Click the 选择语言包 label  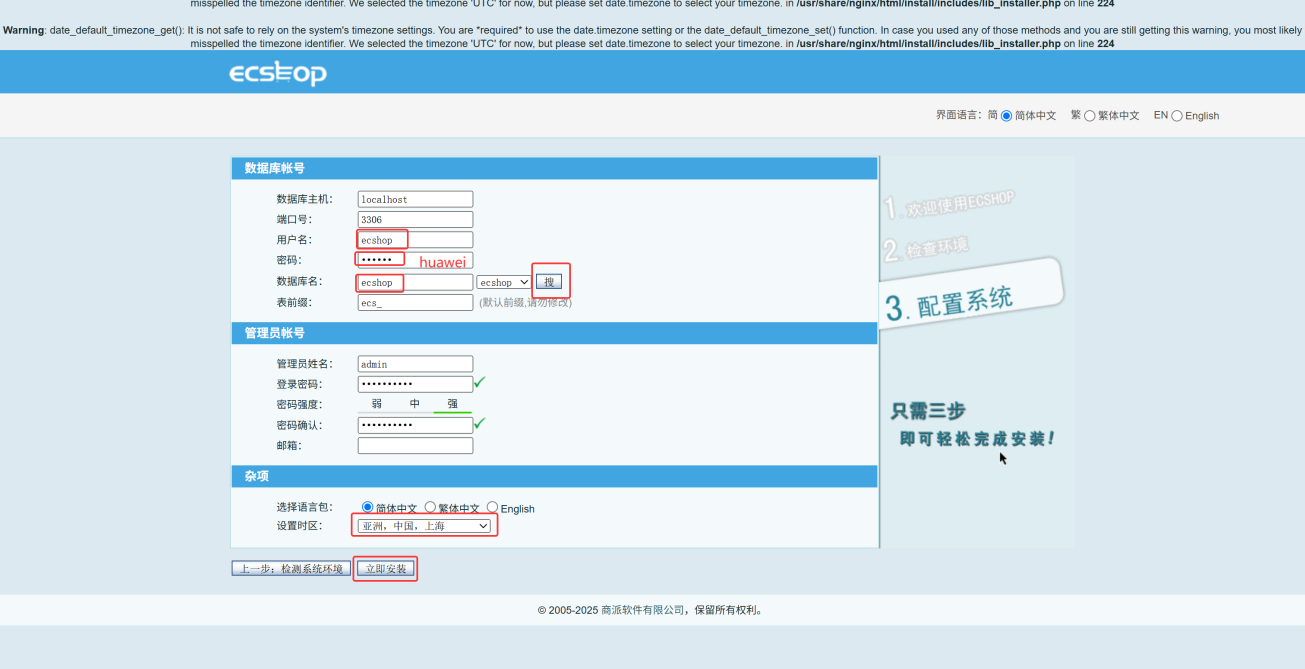(305, 508)
